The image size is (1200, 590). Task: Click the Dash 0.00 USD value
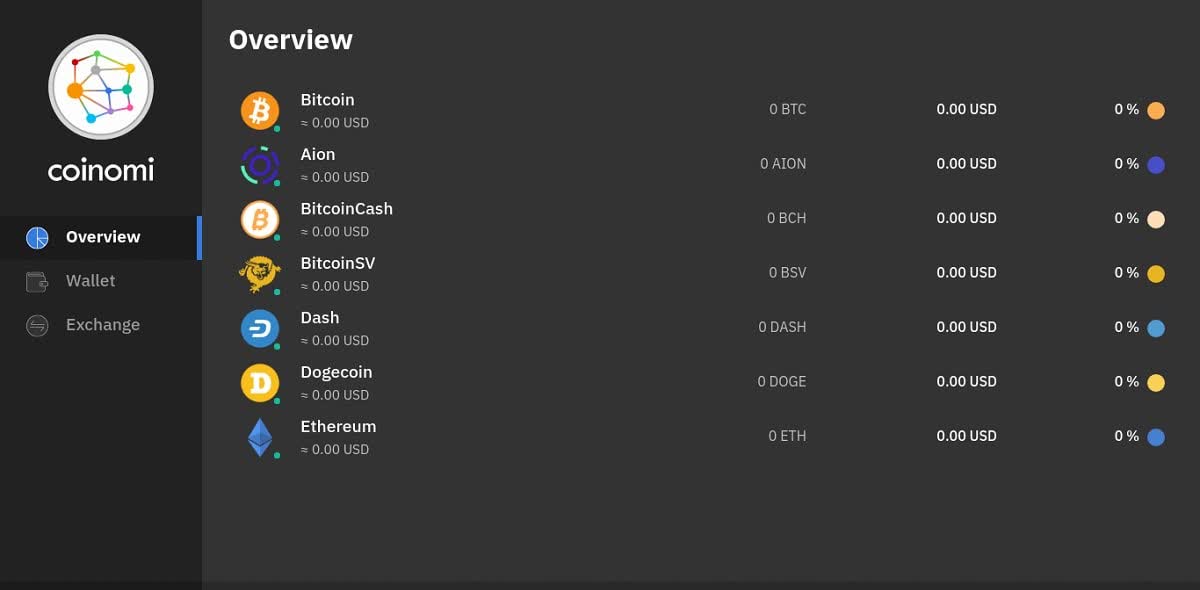click(966, 327)
